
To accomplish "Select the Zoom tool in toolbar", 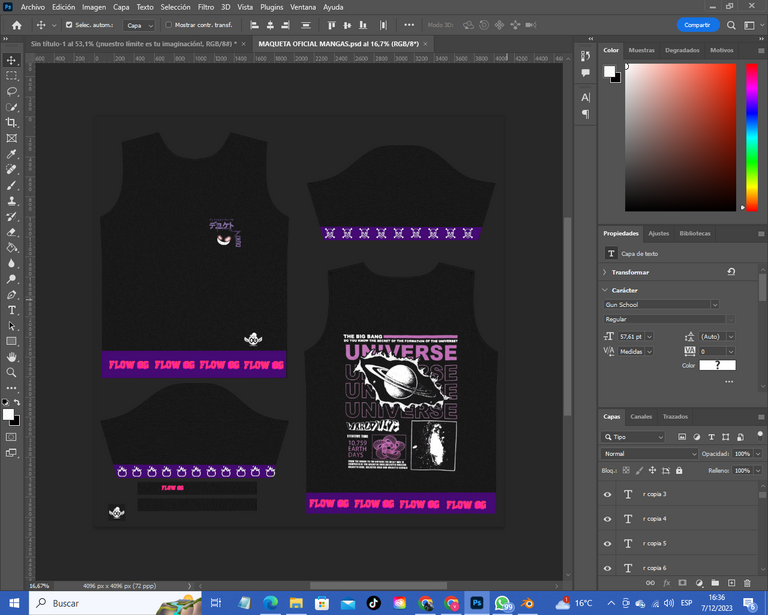I will (12, 373).
